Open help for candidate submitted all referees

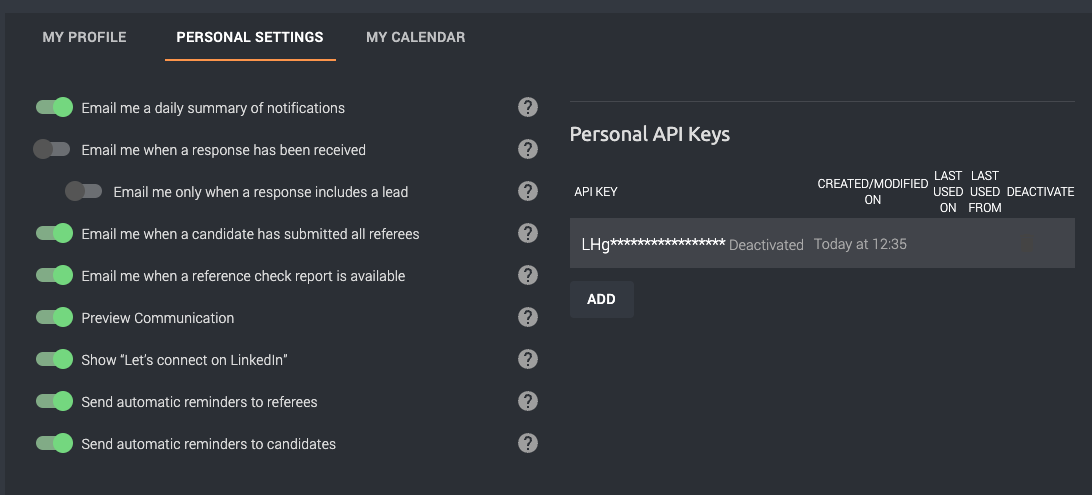point(528,233)
